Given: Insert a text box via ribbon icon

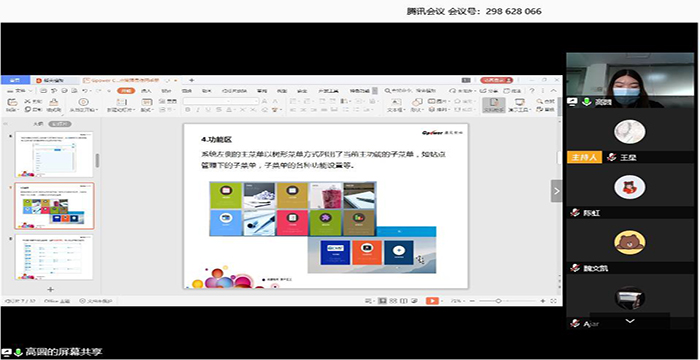Looking at the screenshot, I should (396, 102).
